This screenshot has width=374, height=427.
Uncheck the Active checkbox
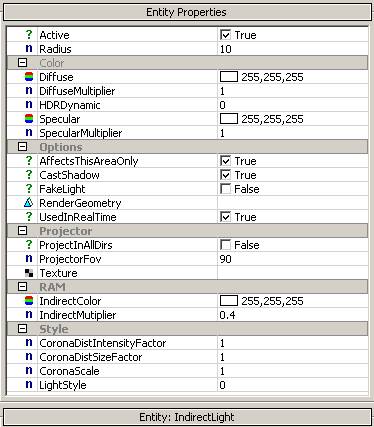225,35
